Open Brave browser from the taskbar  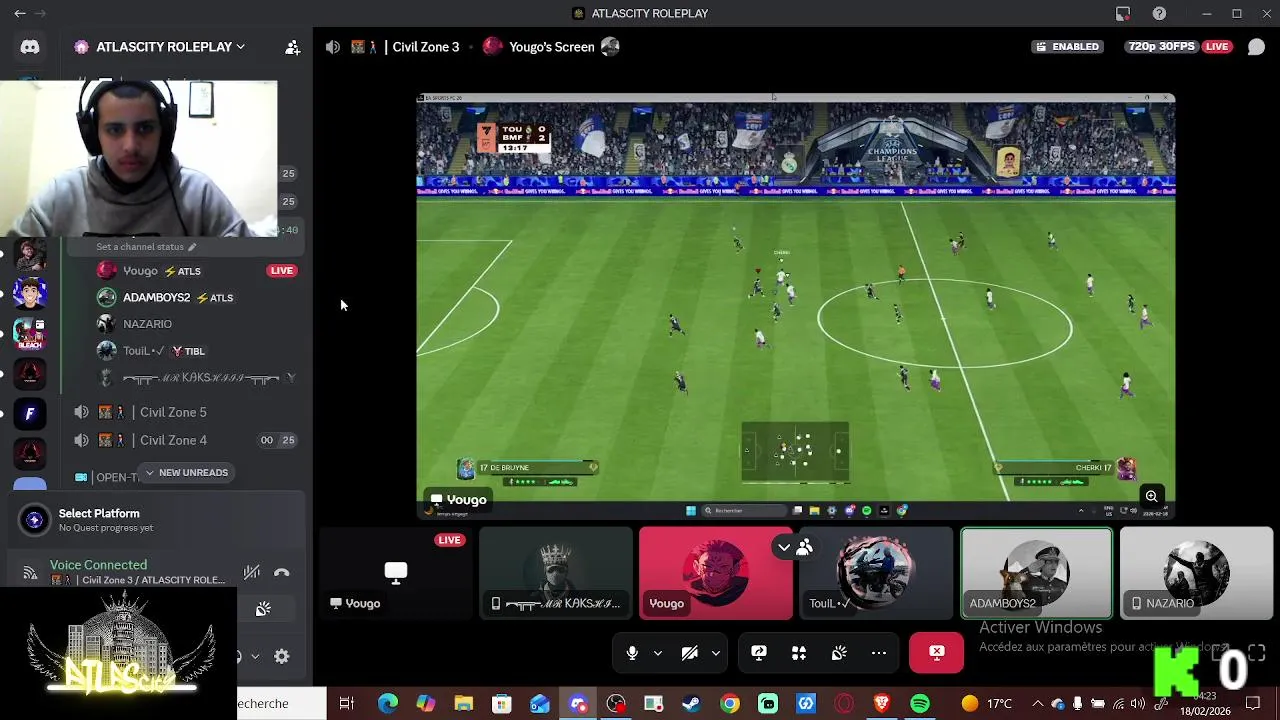pos(882,704)
